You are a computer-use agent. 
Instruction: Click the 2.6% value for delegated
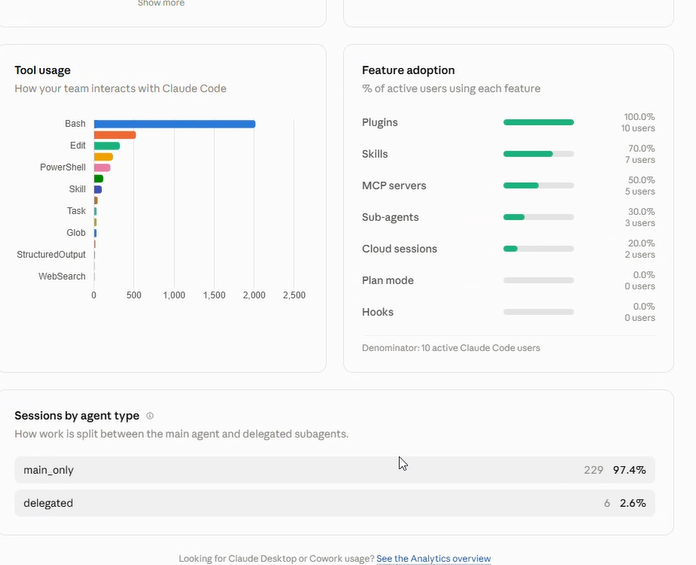coord(633,503)
